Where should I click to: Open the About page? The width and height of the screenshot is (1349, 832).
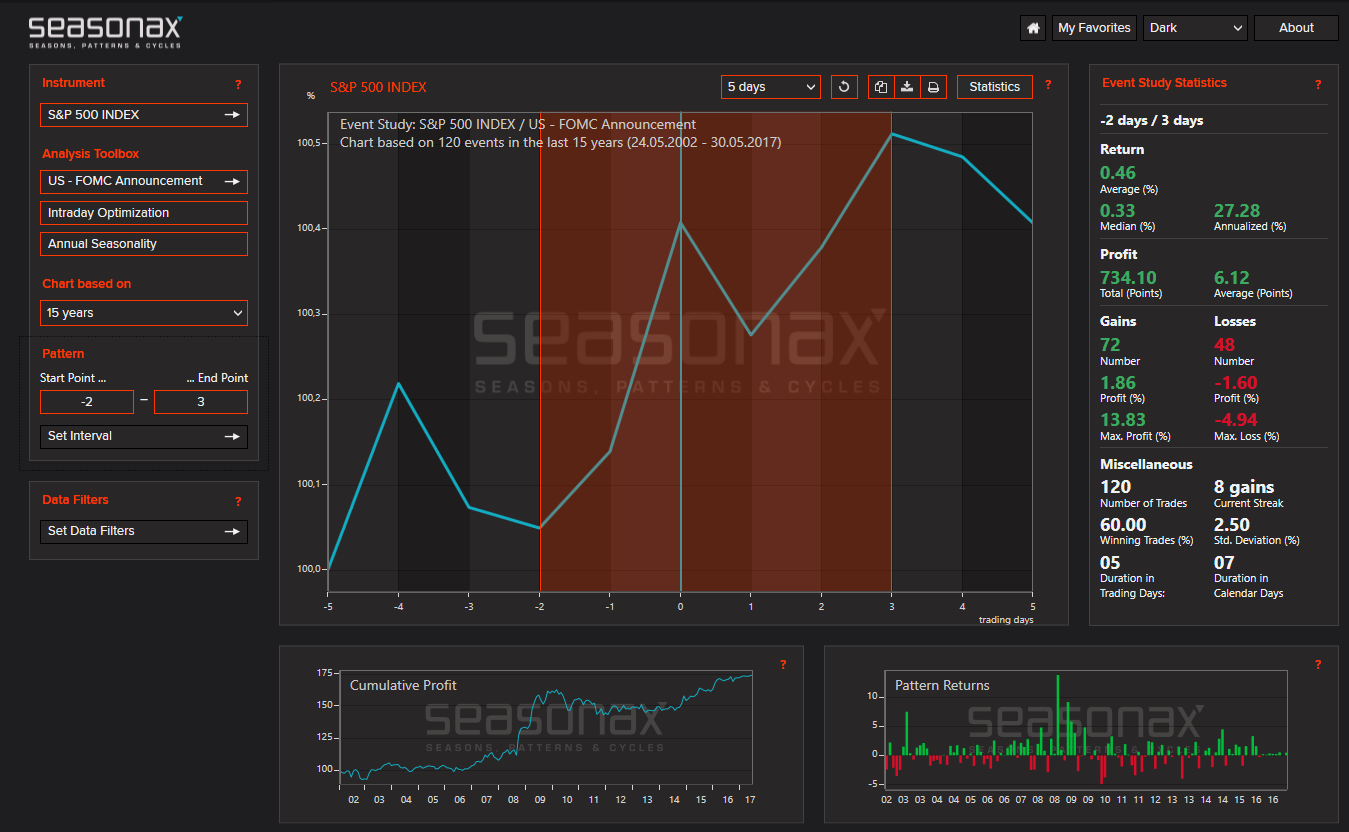[1296, 28]
